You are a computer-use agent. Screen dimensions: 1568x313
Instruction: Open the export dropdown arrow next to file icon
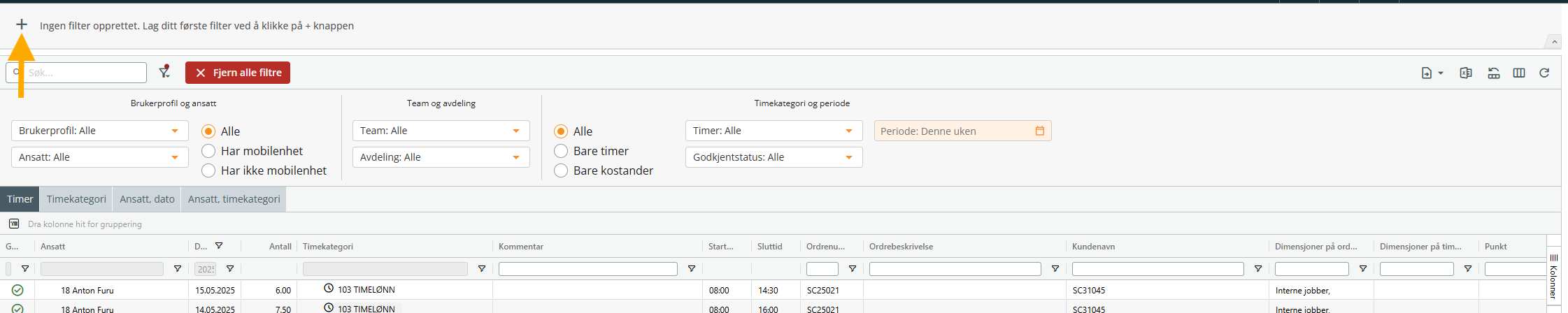point(1441,73)
